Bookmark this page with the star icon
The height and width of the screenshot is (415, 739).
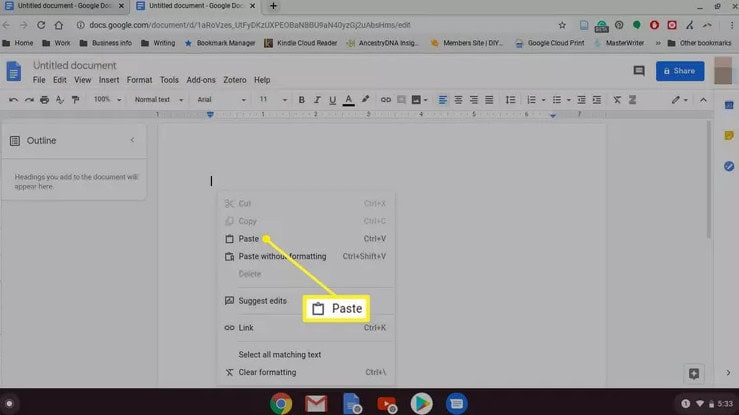562,25
